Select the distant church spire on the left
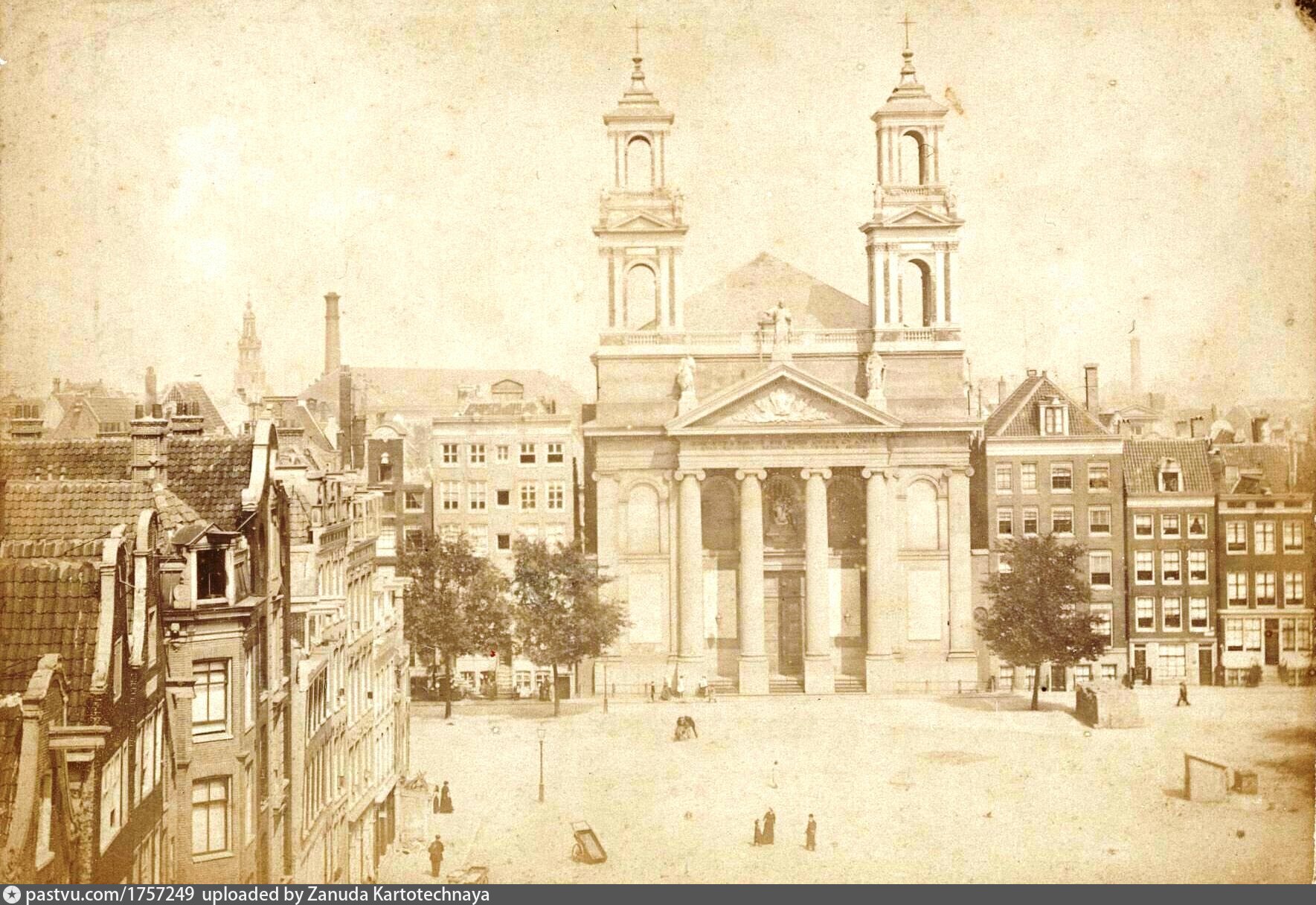 pos(248,348)
